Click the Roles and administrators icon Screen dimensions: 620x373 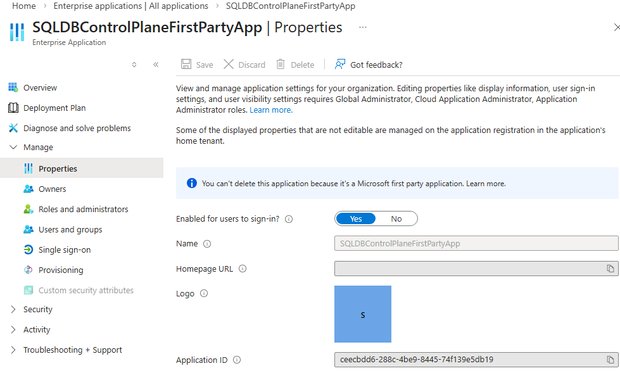[28, 209]
